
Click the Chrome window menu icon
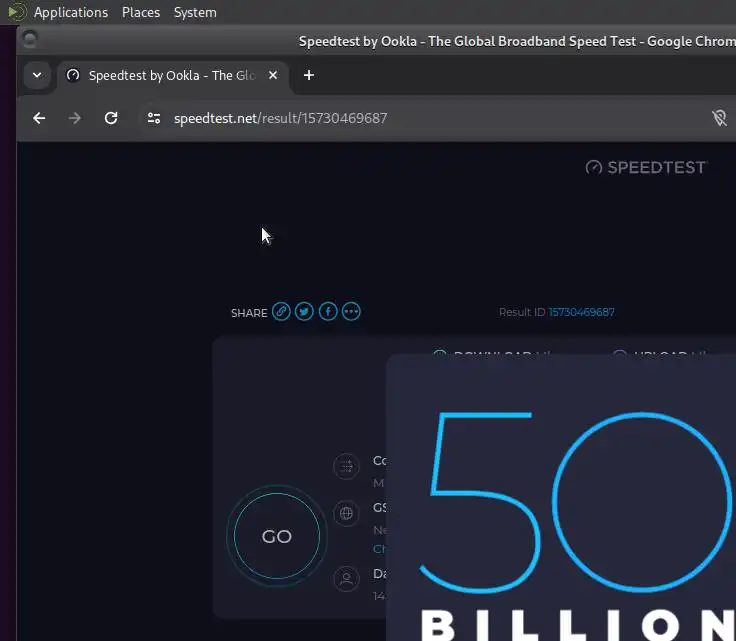click(x=30, y=39)
